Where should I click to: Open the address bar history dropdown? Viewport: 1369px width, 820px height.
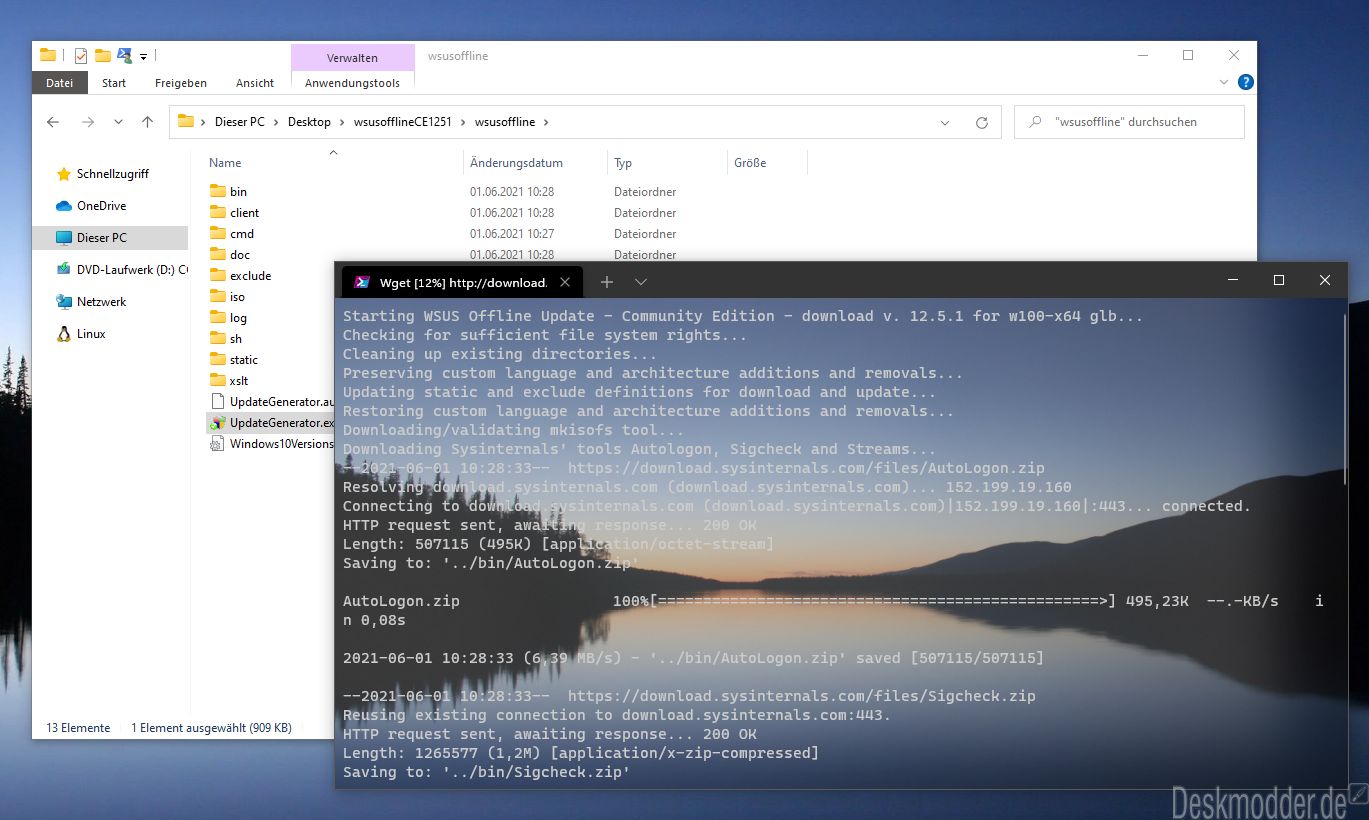click(x=945, y=122)
